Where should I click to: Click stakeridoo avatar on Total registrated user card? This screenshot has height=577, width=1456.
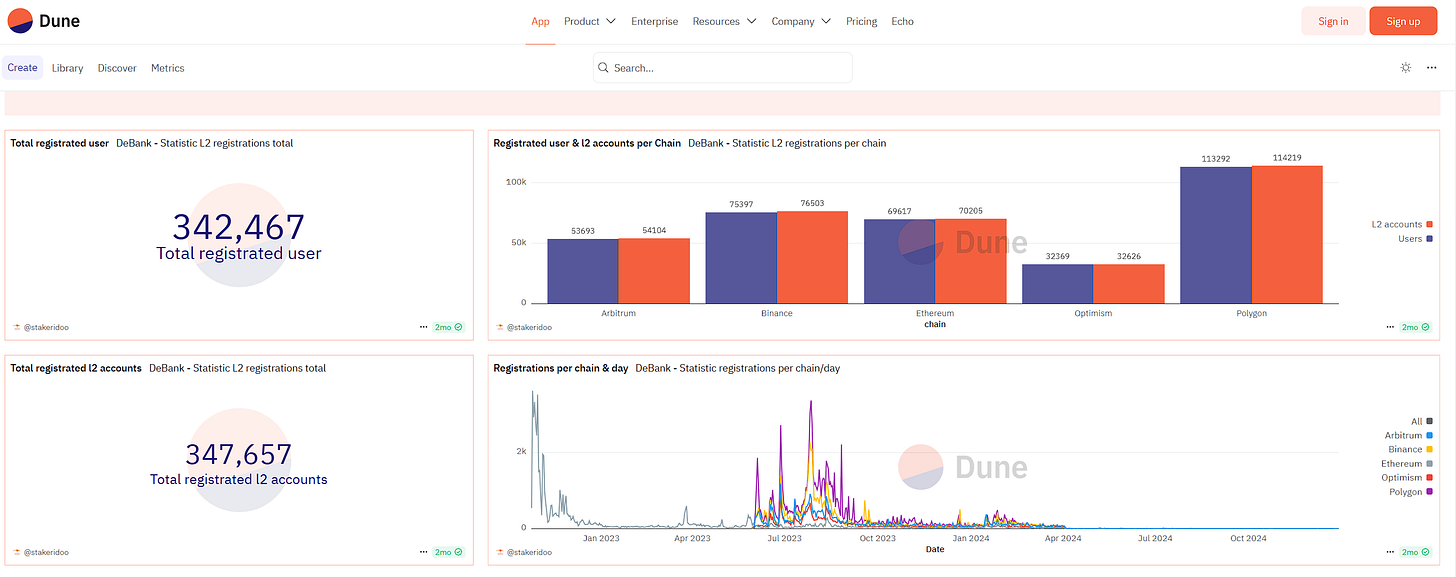(17, 327)
